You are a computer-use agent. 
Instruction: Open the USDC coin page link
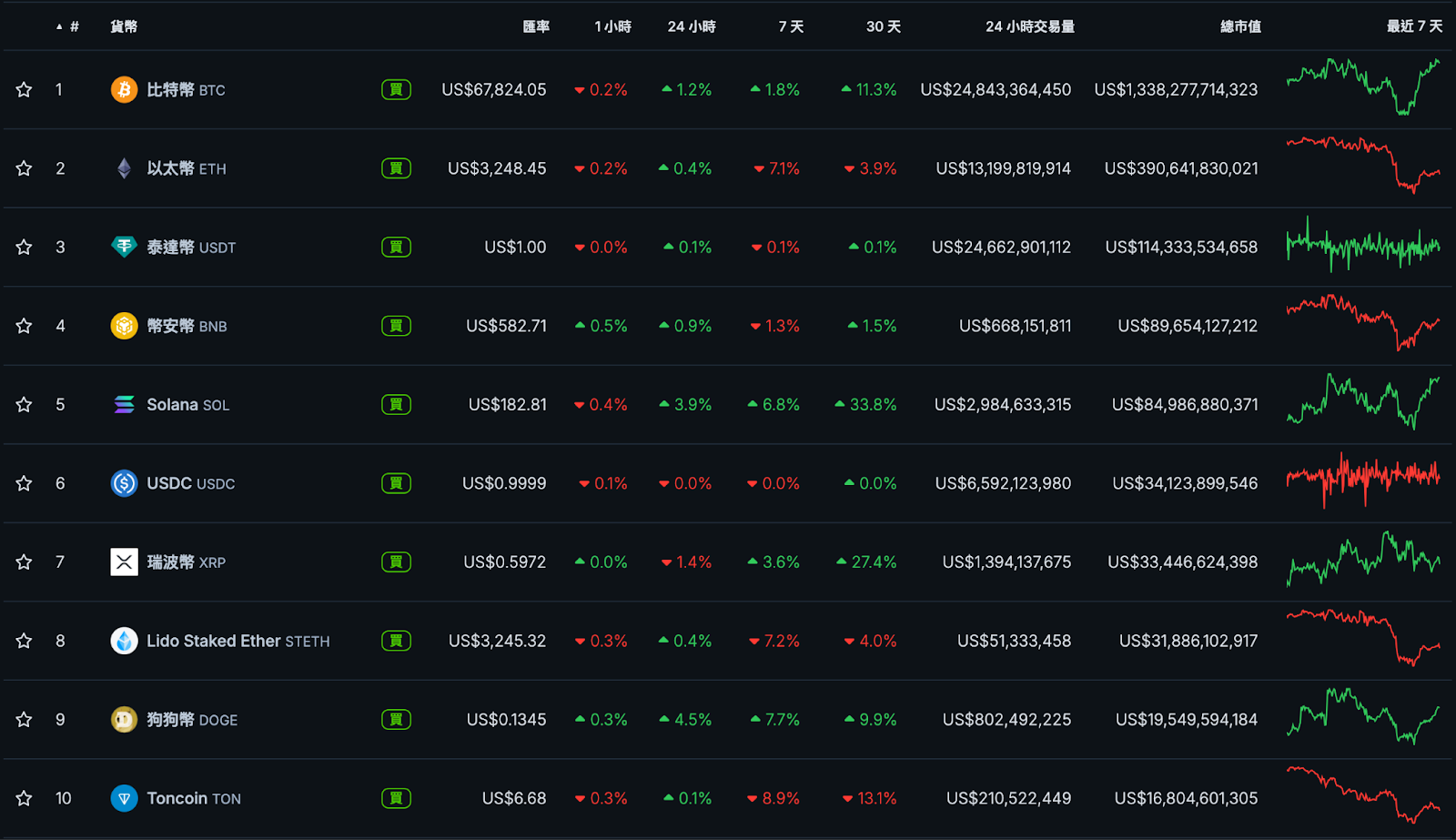(x=191, y=483)
